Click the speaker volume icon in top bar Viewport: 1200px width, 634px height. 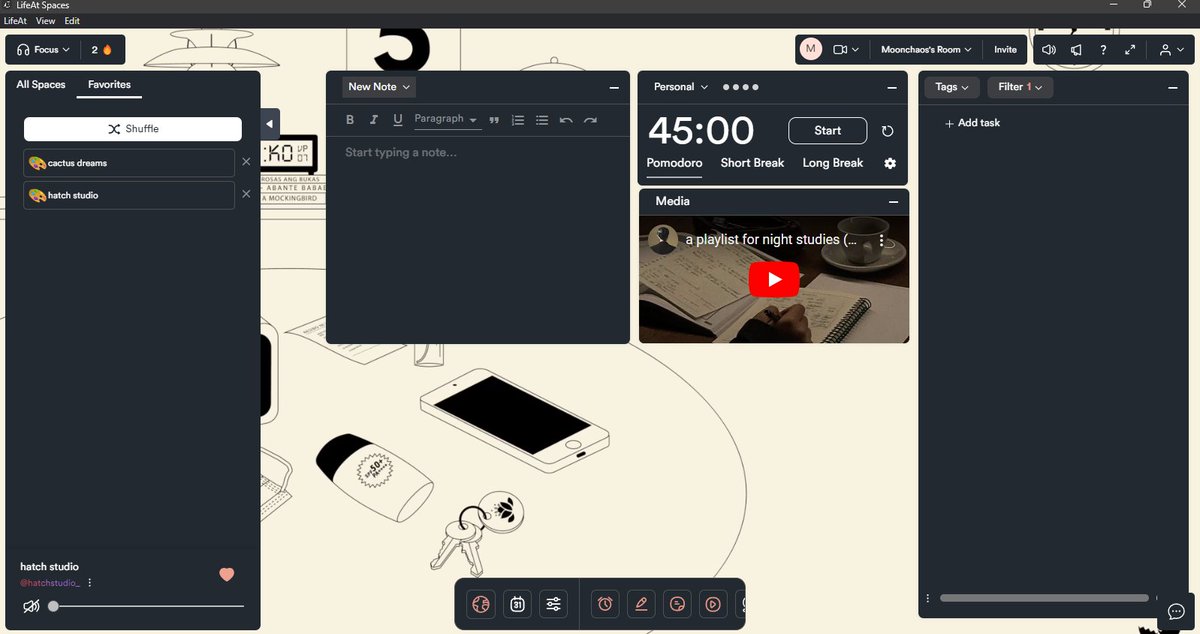point(1048,49)
